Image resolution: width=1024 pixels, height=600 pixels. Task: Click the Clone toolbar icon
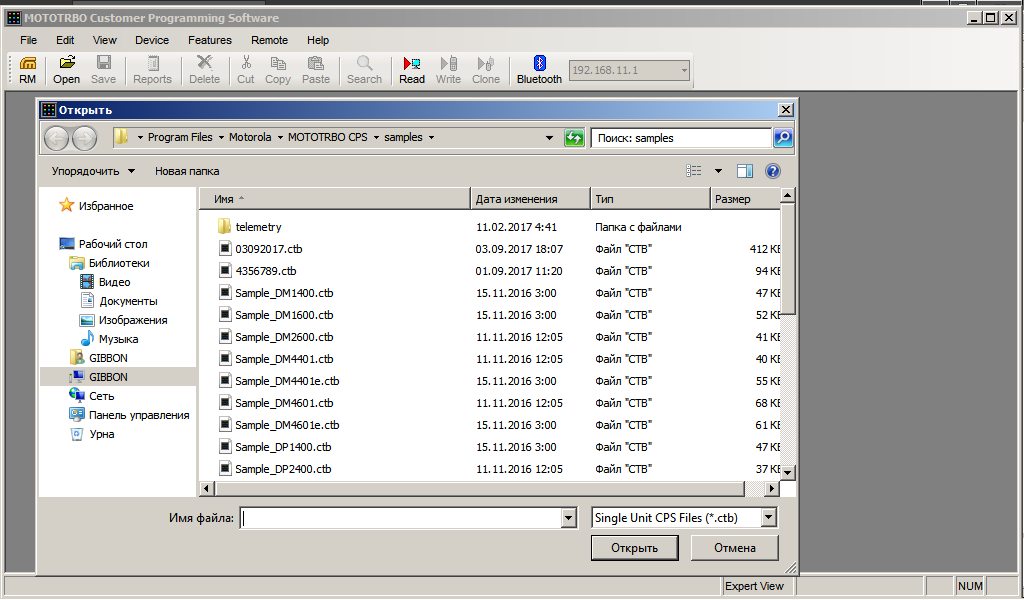(x=486, y=70)
